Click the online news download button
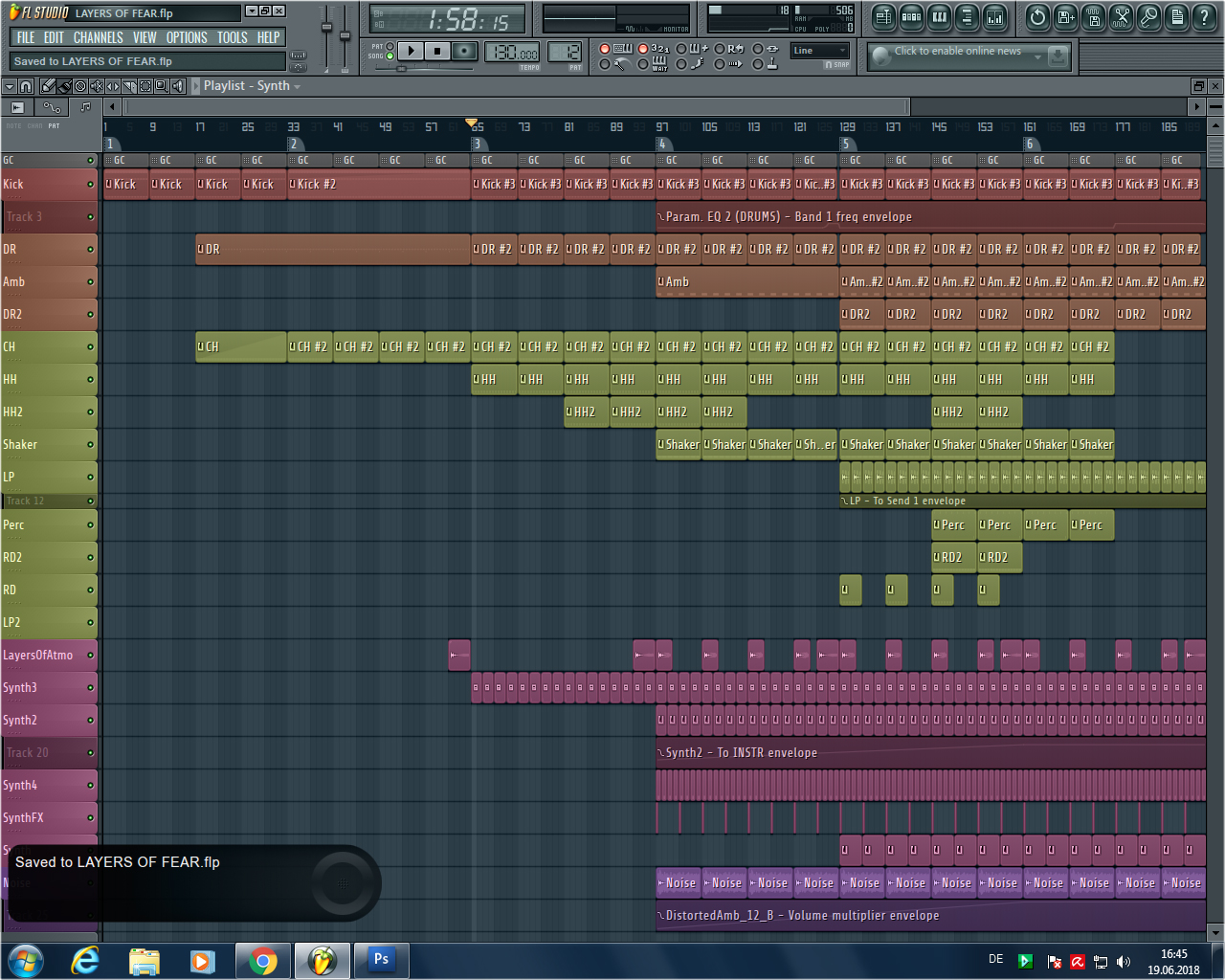 tap(1058, 56)
